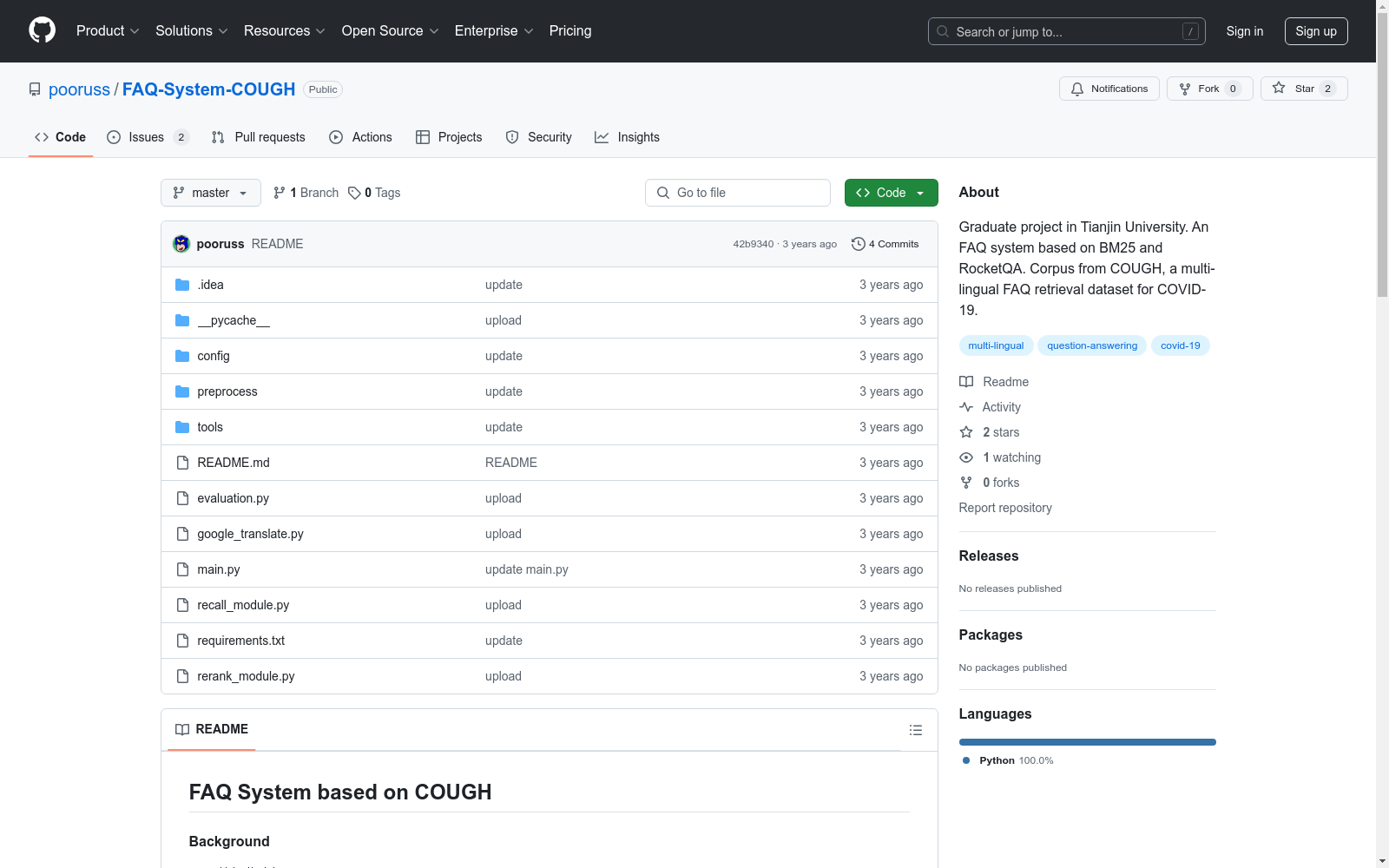Switch to the Security tab
This screenshot has width=1389, height=868.
click(538, 137)
